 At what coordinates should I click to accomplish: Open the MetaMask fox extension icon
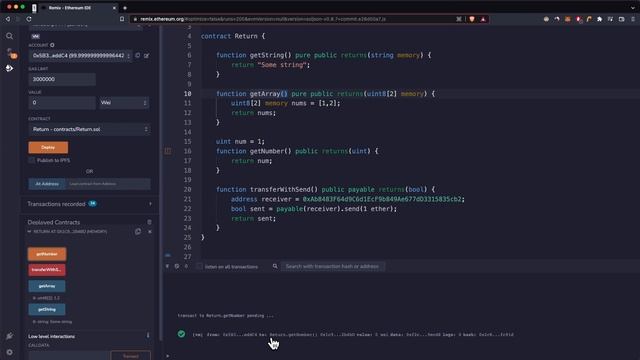[568, 19]
